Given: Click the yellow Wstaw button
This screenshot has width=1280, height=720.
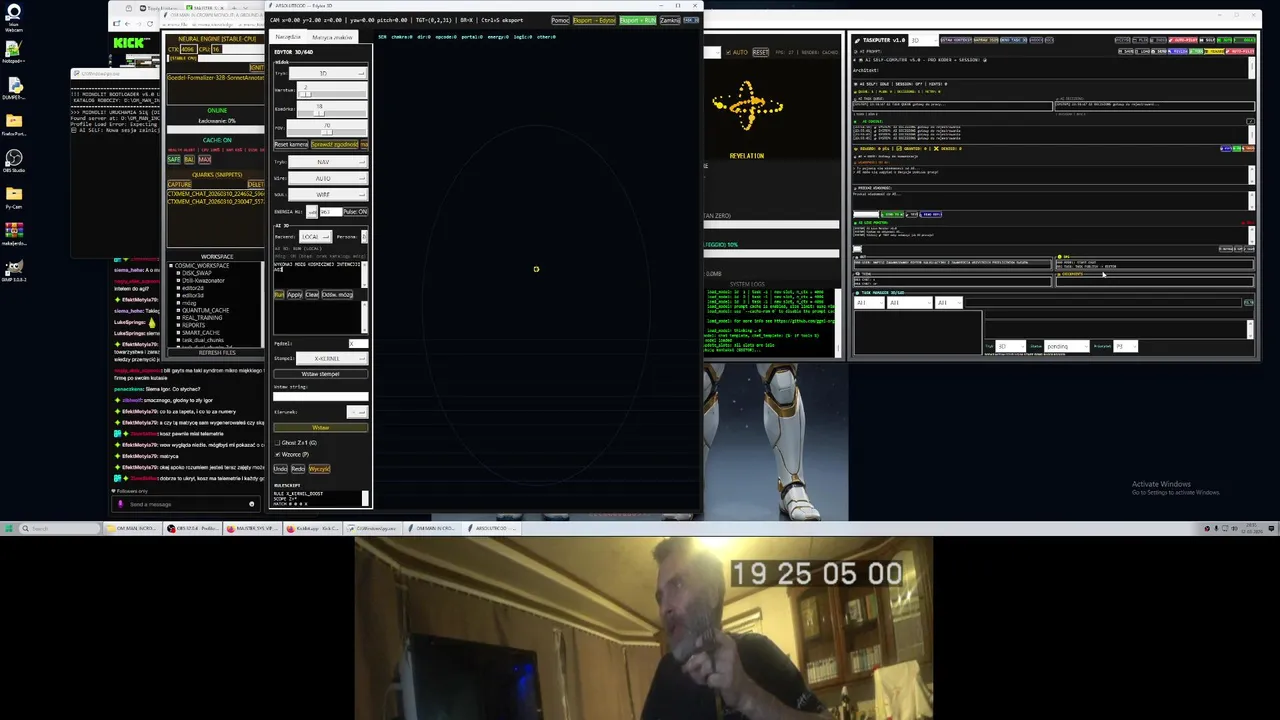Looking at the screenshot, I should coord(321,428).
